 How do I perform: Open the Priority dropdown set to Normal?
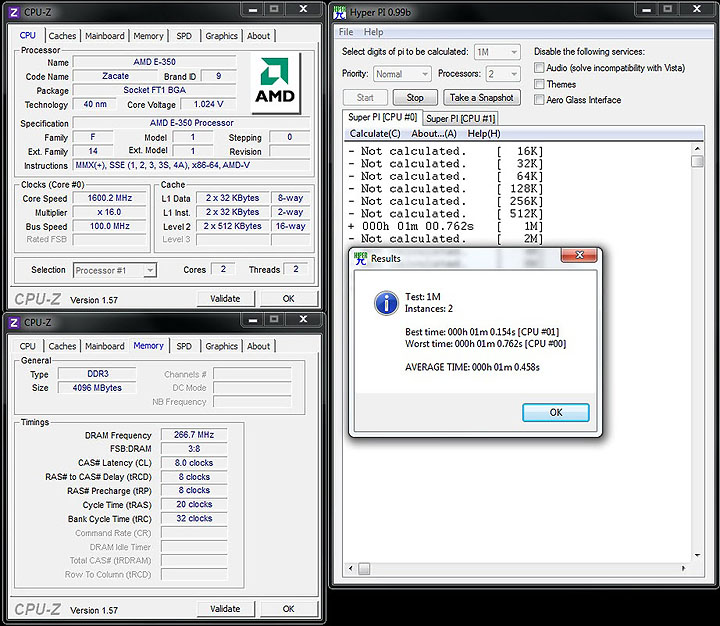coord(402,74)
